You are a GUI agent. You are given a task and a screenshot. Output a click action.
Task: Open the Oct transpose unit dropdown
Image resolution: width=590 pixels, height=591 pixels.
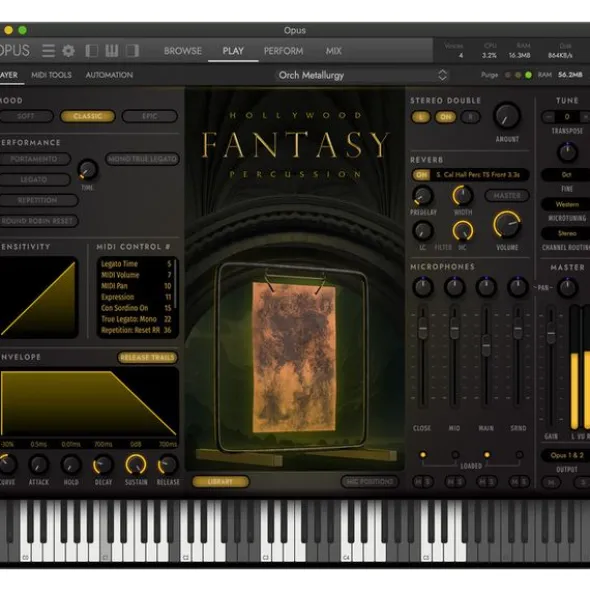566,175
